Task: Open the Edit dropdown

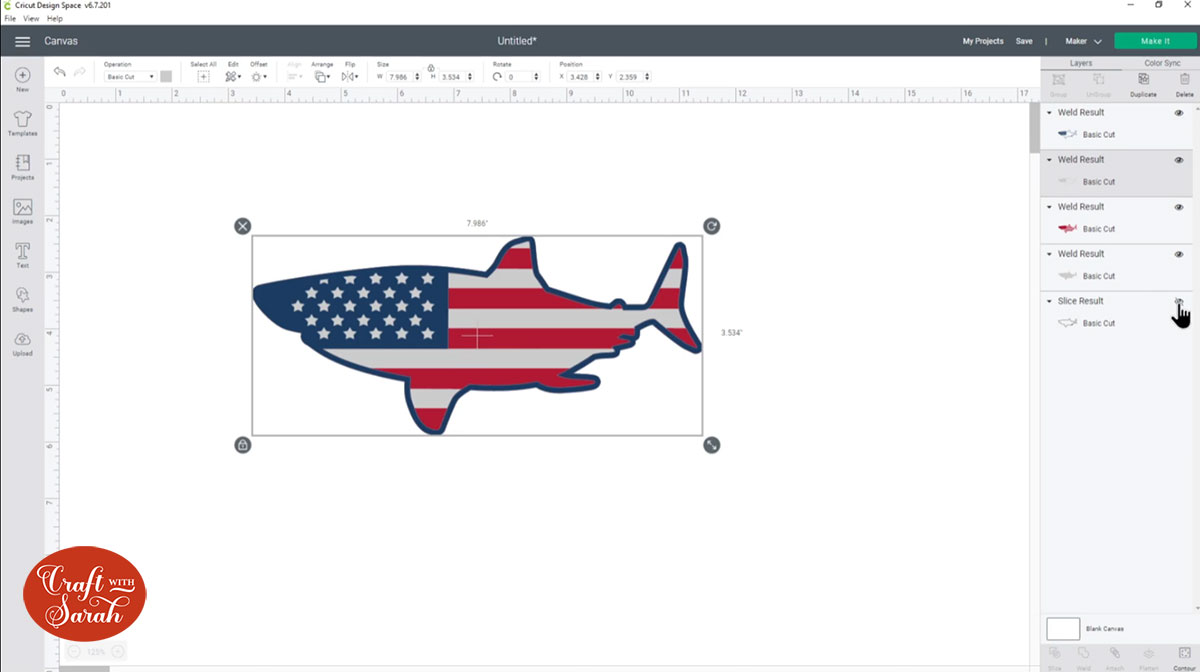Action: pos(232,76)
